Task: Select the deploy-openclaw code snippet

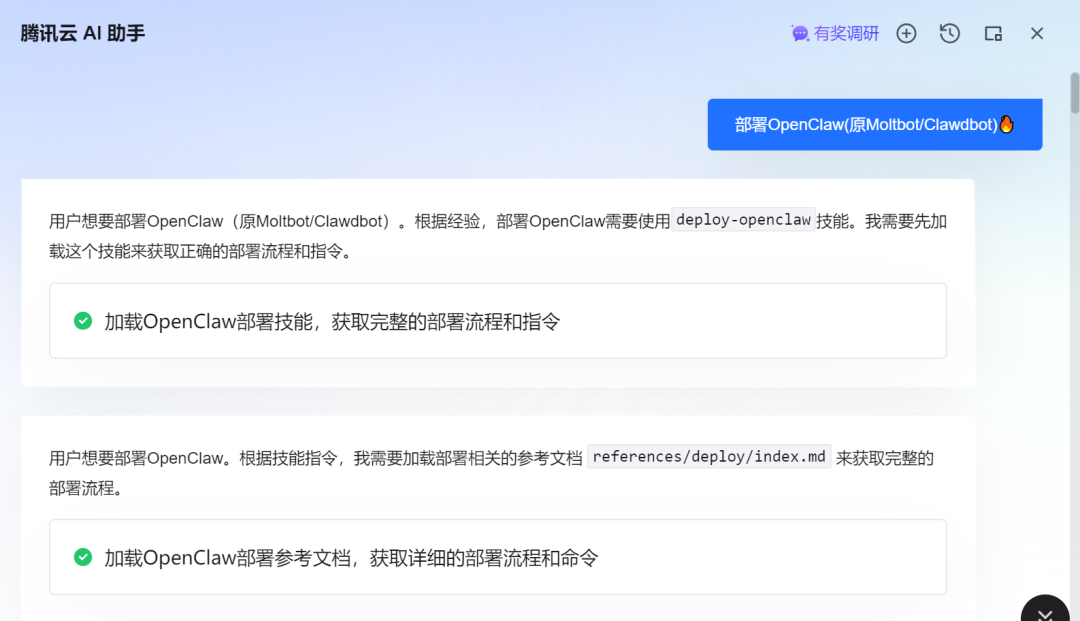Action: [x=743, y=220]
